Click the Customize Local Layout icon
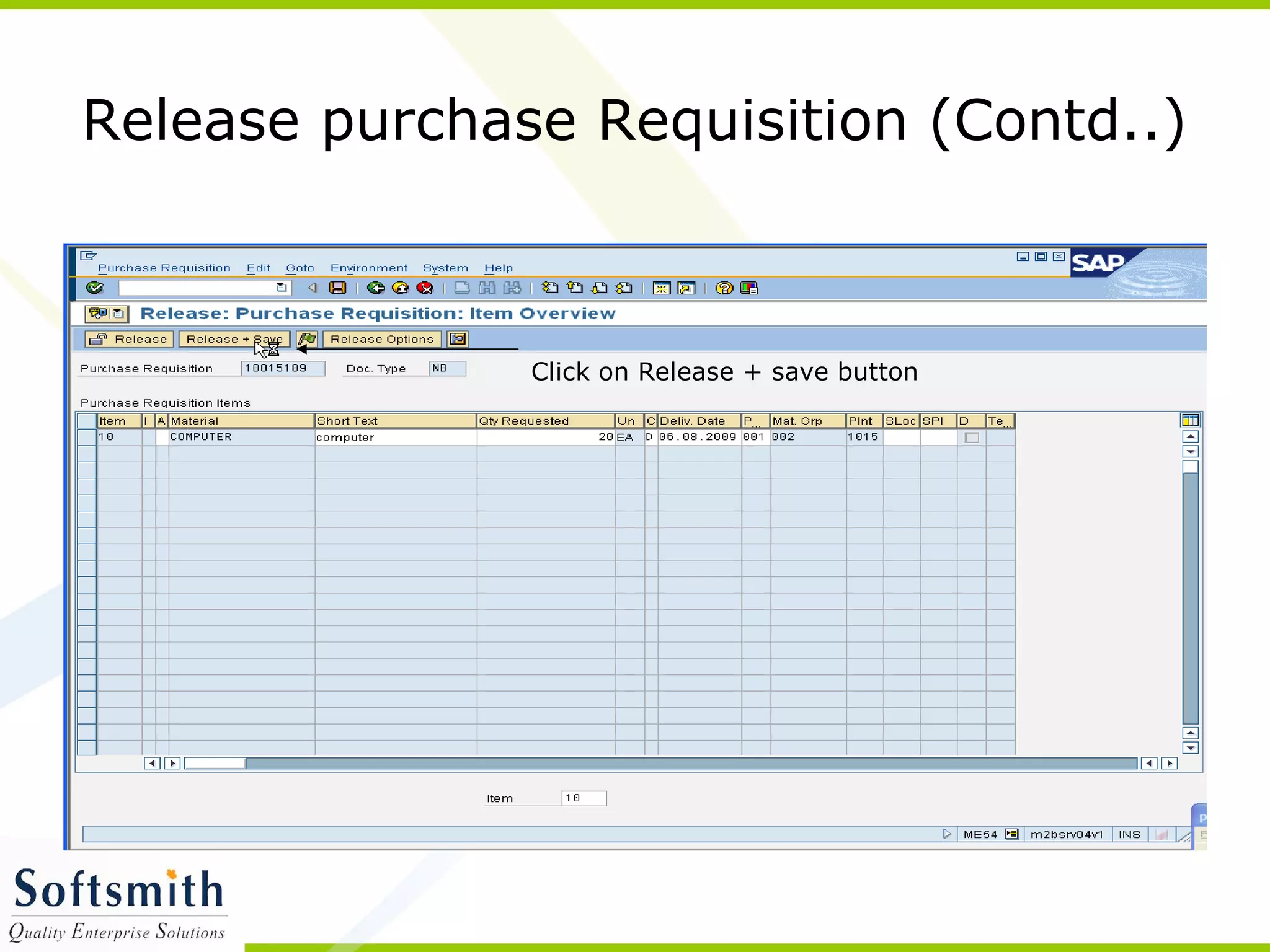This screenshot has height=952, width=1270. [749, 288]
